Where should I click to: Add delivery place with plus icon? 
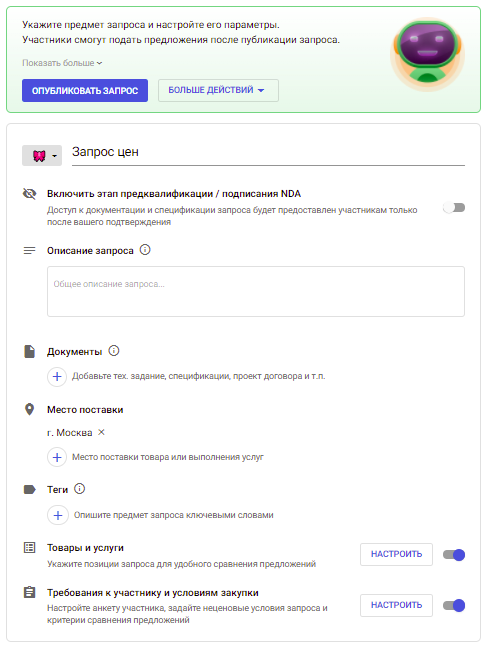57,457
